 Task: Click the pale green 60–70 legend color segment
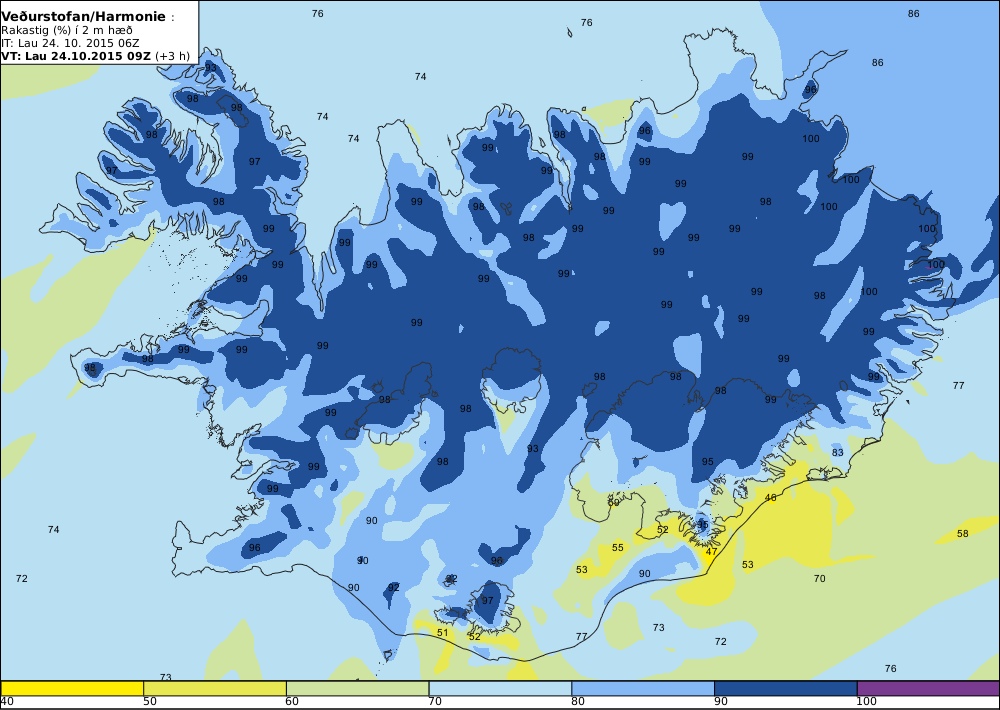[x=357, y=688]
